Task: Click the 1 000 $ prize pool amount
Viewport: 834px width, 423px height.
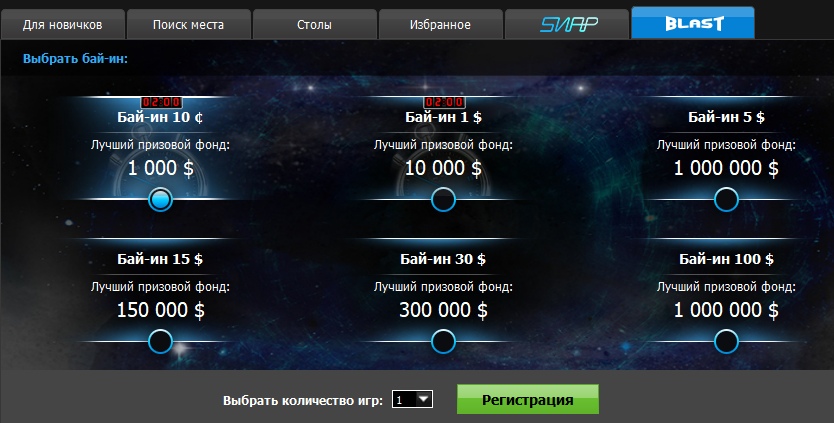Action: coord(161,168)
